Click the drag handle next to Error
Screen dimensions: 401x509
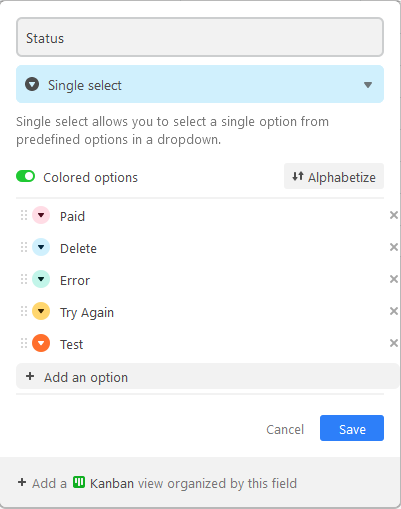point(24,279)
